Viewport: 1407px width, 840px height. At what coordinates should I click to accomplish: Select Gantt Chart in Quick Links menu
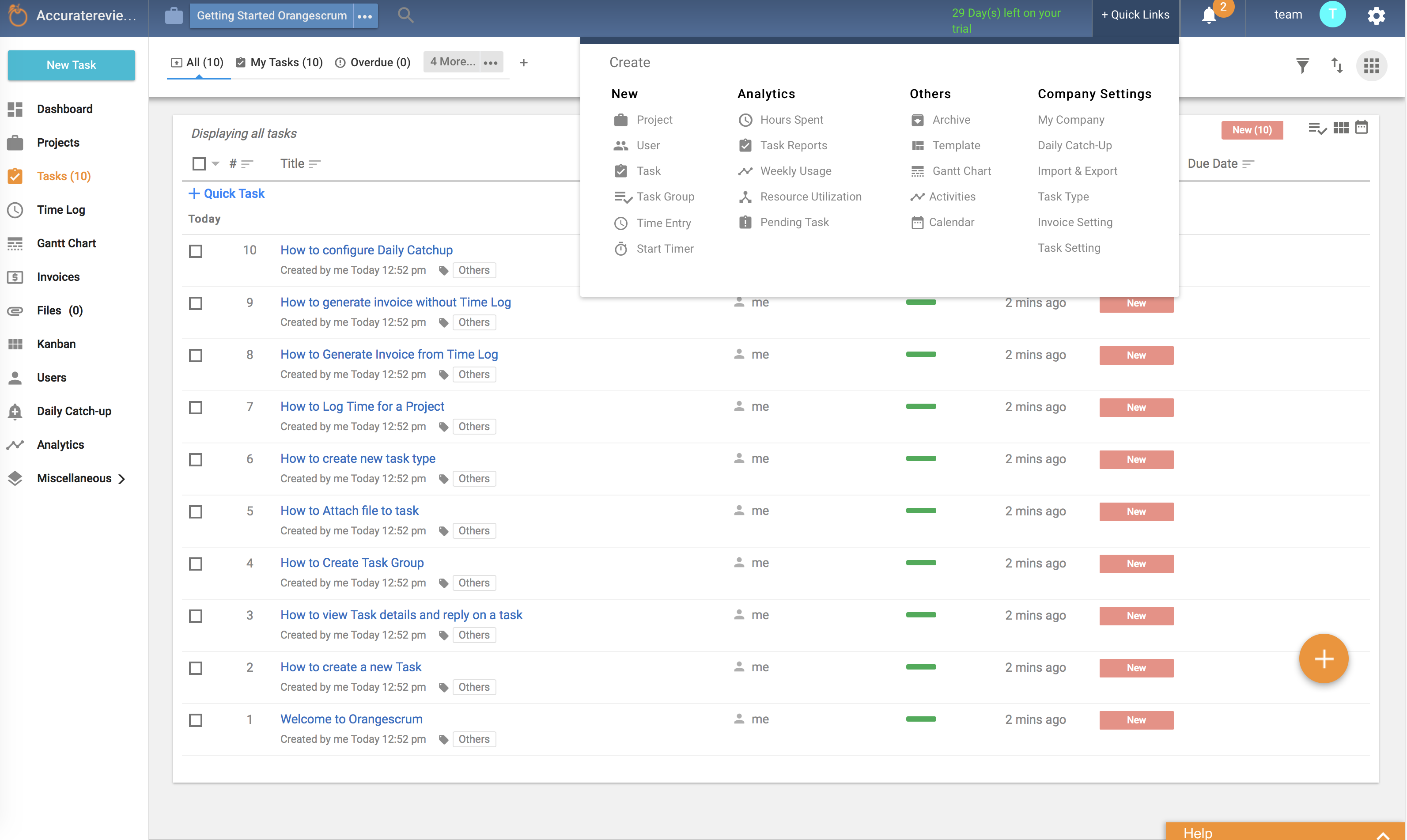click(961, 171)
